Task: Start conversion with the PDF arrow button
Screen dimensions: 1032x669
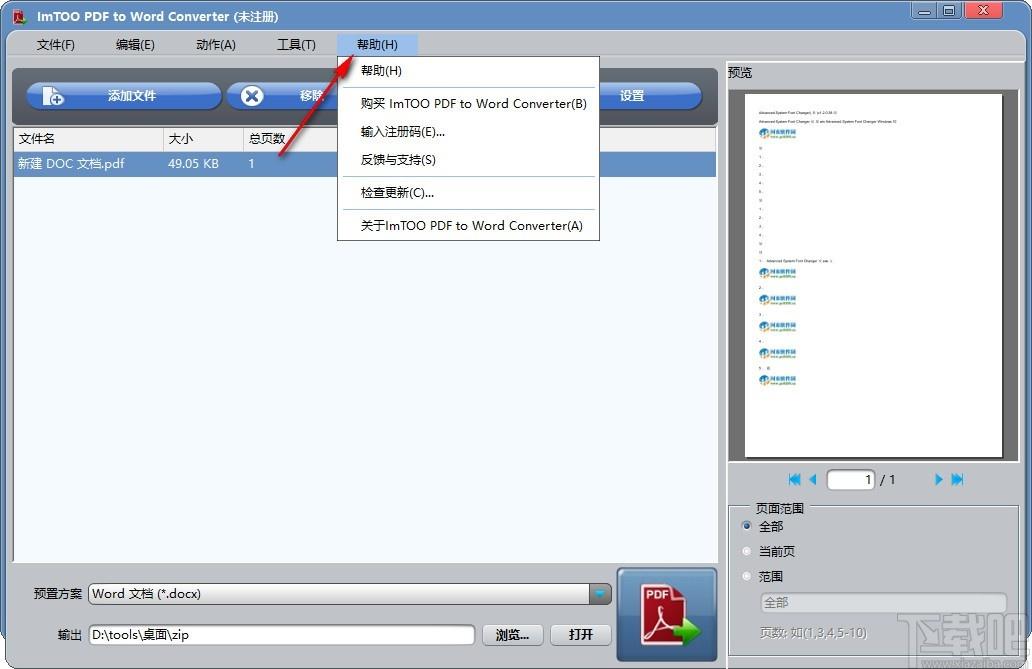Action: (x=667, y=615)
